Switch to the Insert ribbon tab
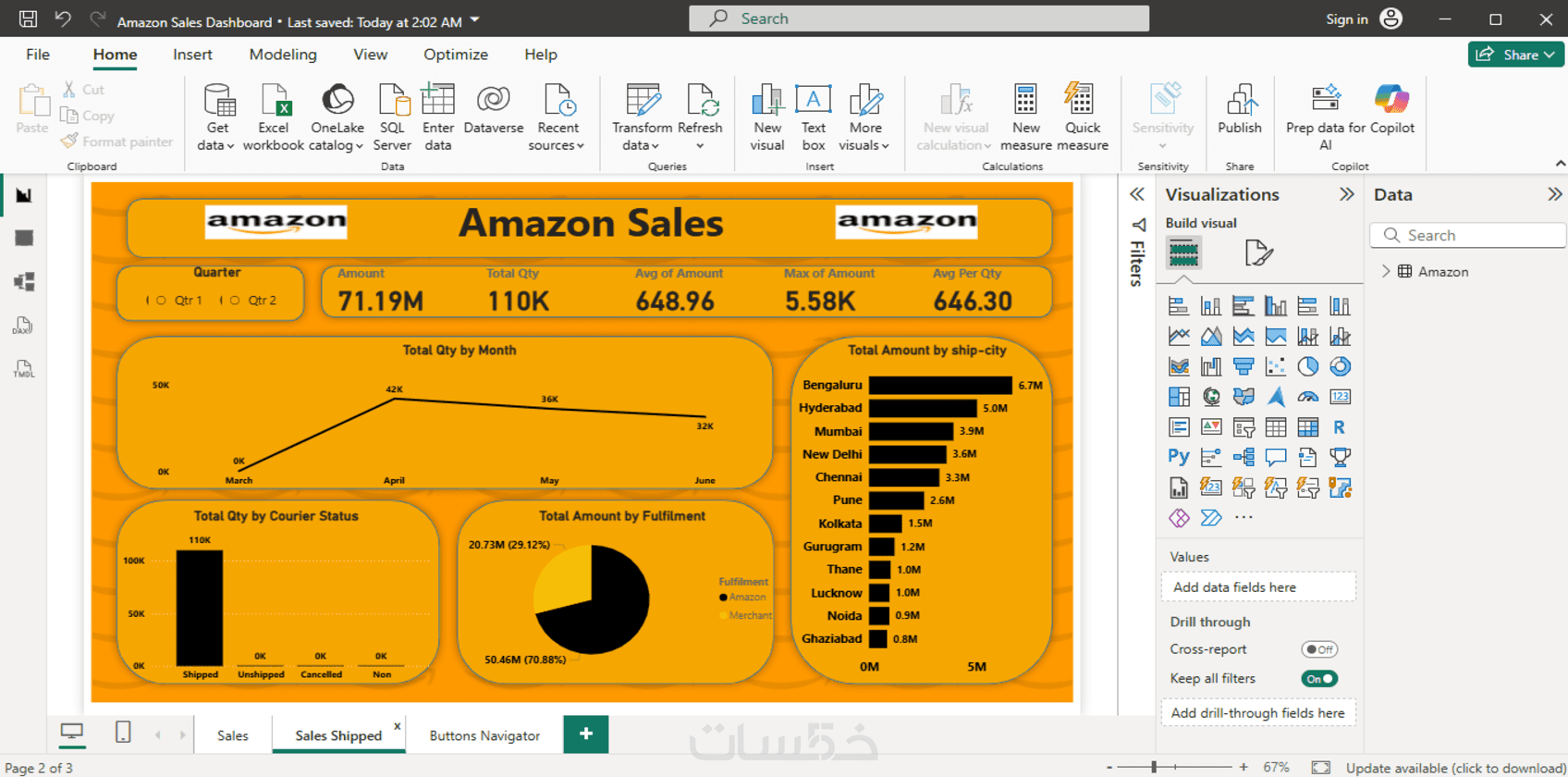 tap(192, 55)
